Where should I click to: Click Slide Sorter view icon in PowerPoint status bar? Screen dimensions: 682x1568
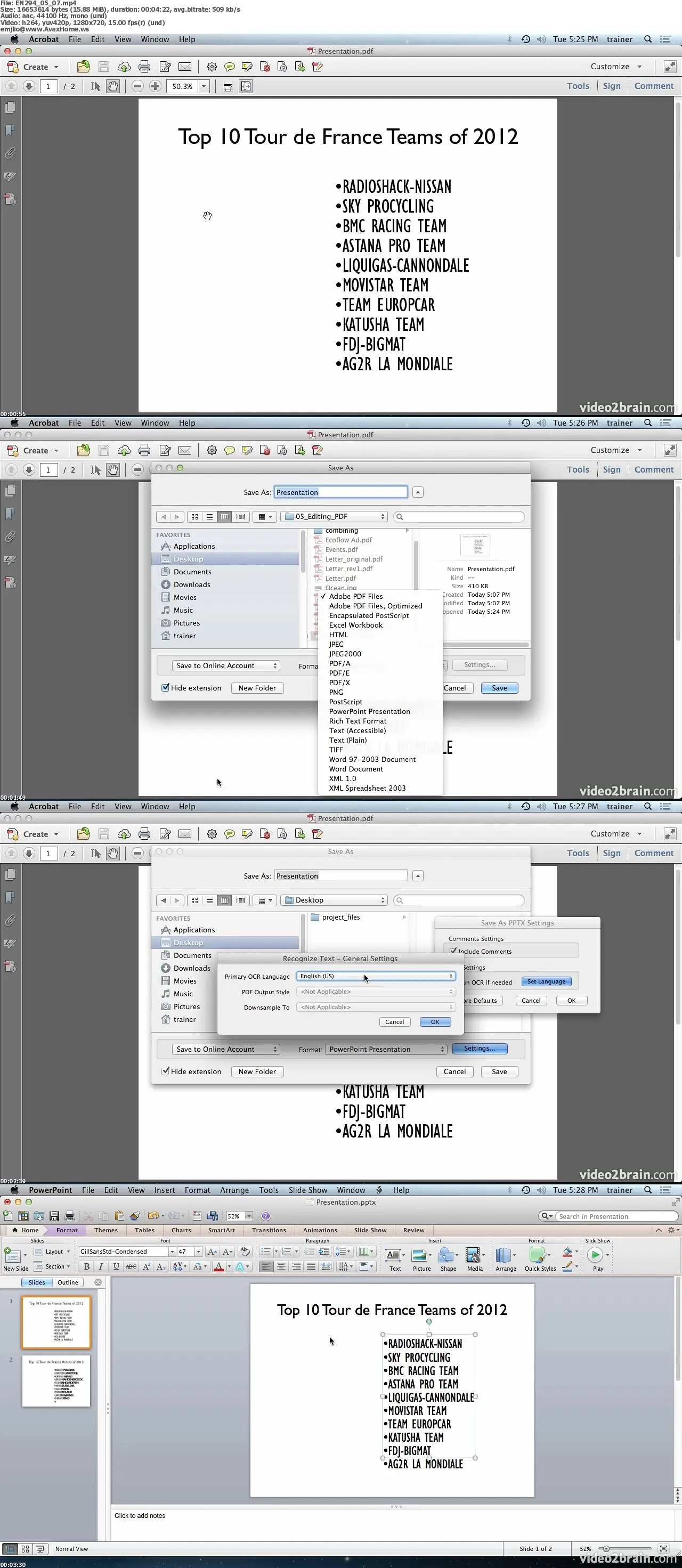pos(26,1548)
